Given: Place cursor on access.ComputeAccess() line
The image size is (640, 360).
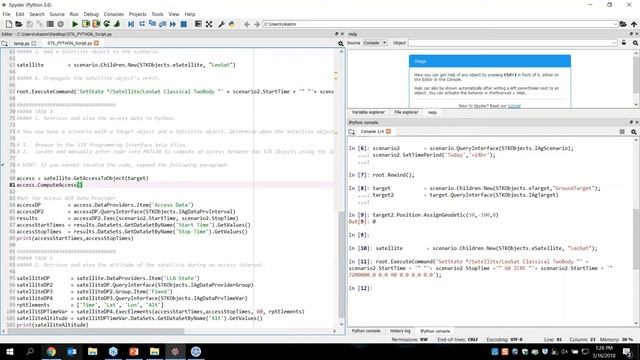Looking at the screenshot, I should tap(49, 185).
